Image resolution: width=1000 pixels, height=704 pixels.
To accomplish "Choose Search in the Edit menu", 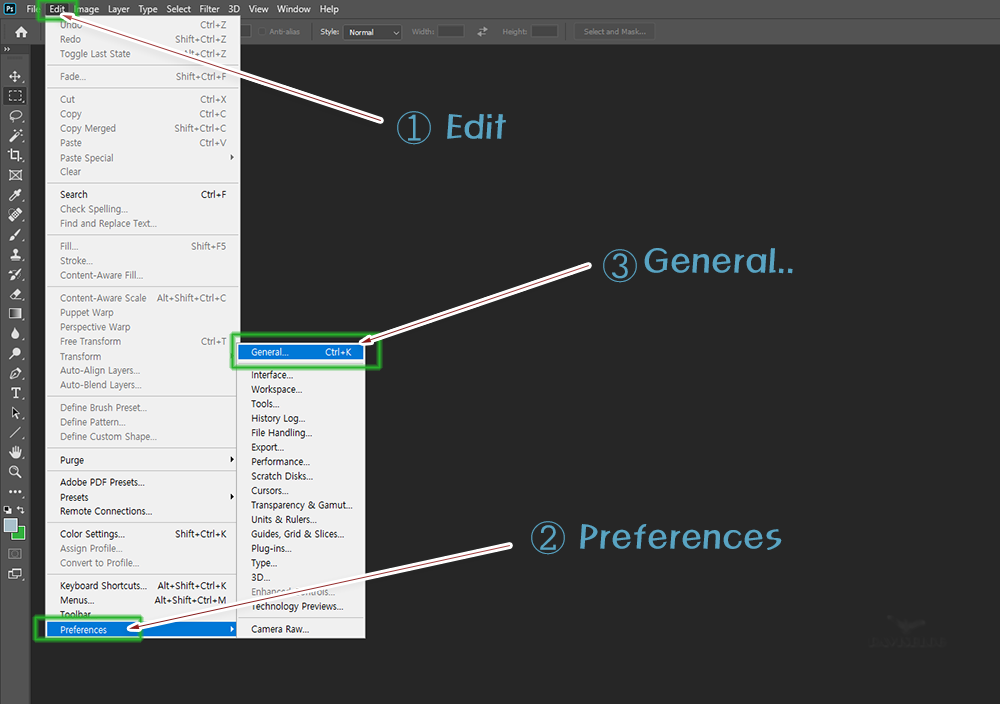I will [143, 194].
